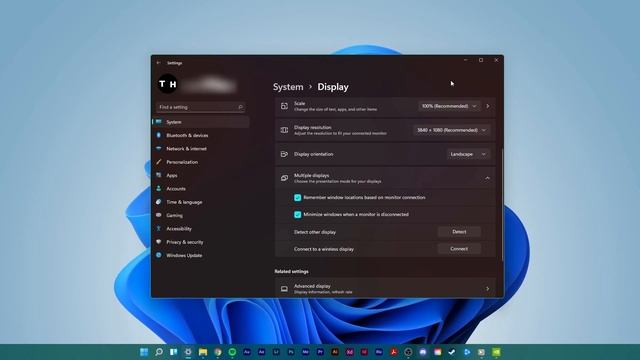Open the Windows Start menu
The image size is (640, 360).
point(144,352)
